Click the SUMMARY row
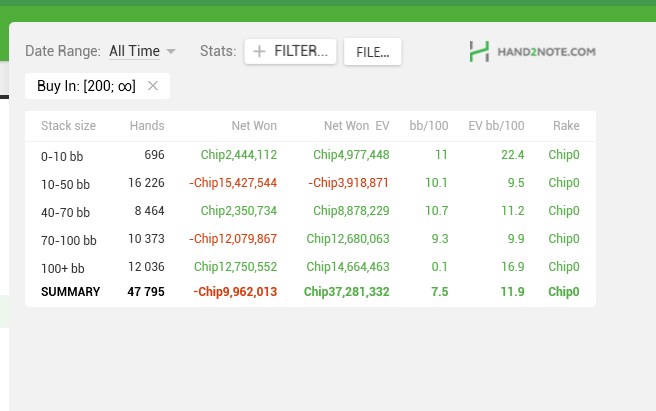The image size is (656, 411). click(70, 292)
